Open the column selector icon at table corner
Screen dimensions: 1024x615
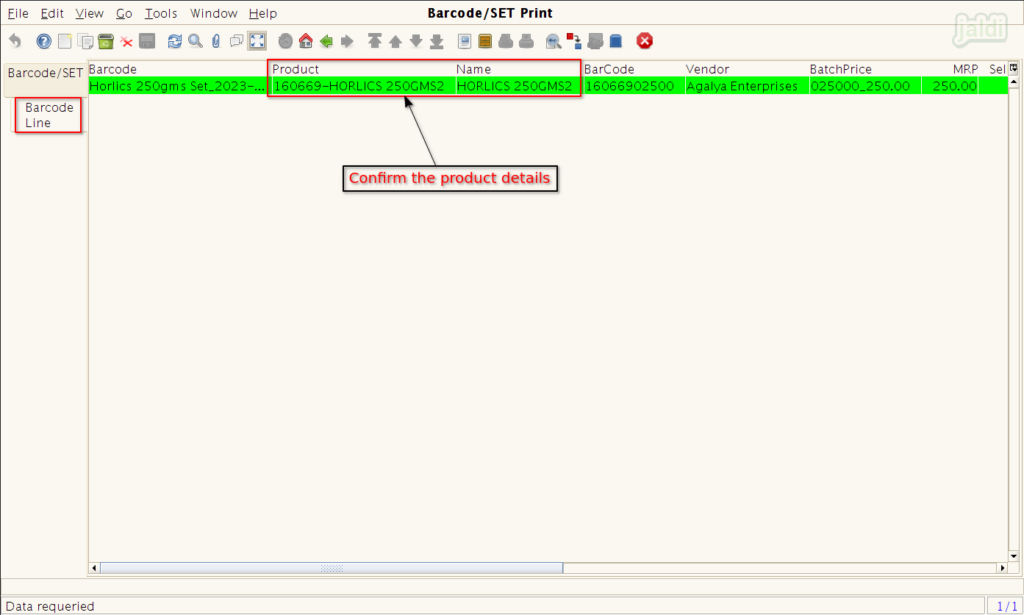(1014, 68)
